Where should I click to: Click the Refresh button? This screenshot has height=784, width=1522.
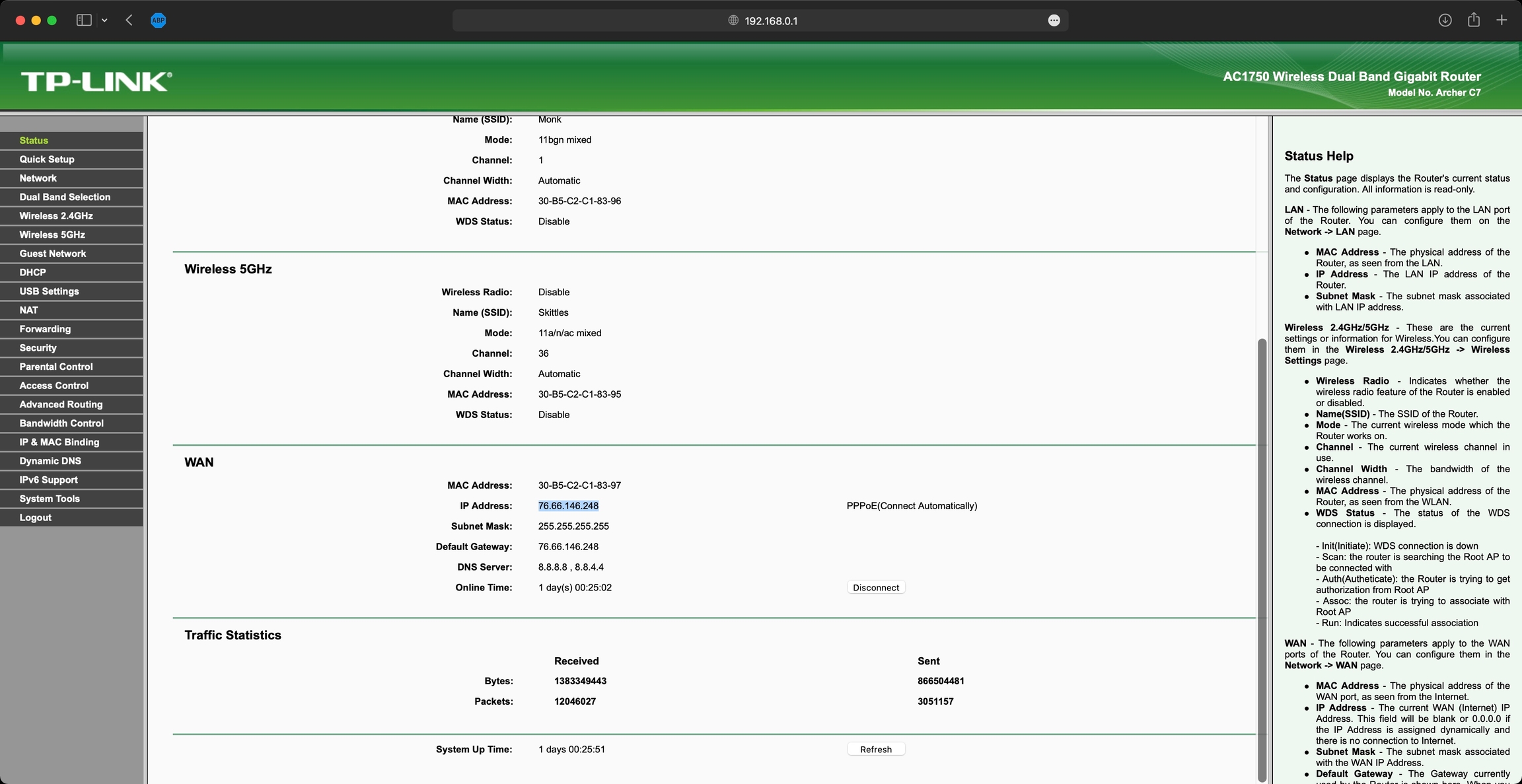click(x=876, y=750)
